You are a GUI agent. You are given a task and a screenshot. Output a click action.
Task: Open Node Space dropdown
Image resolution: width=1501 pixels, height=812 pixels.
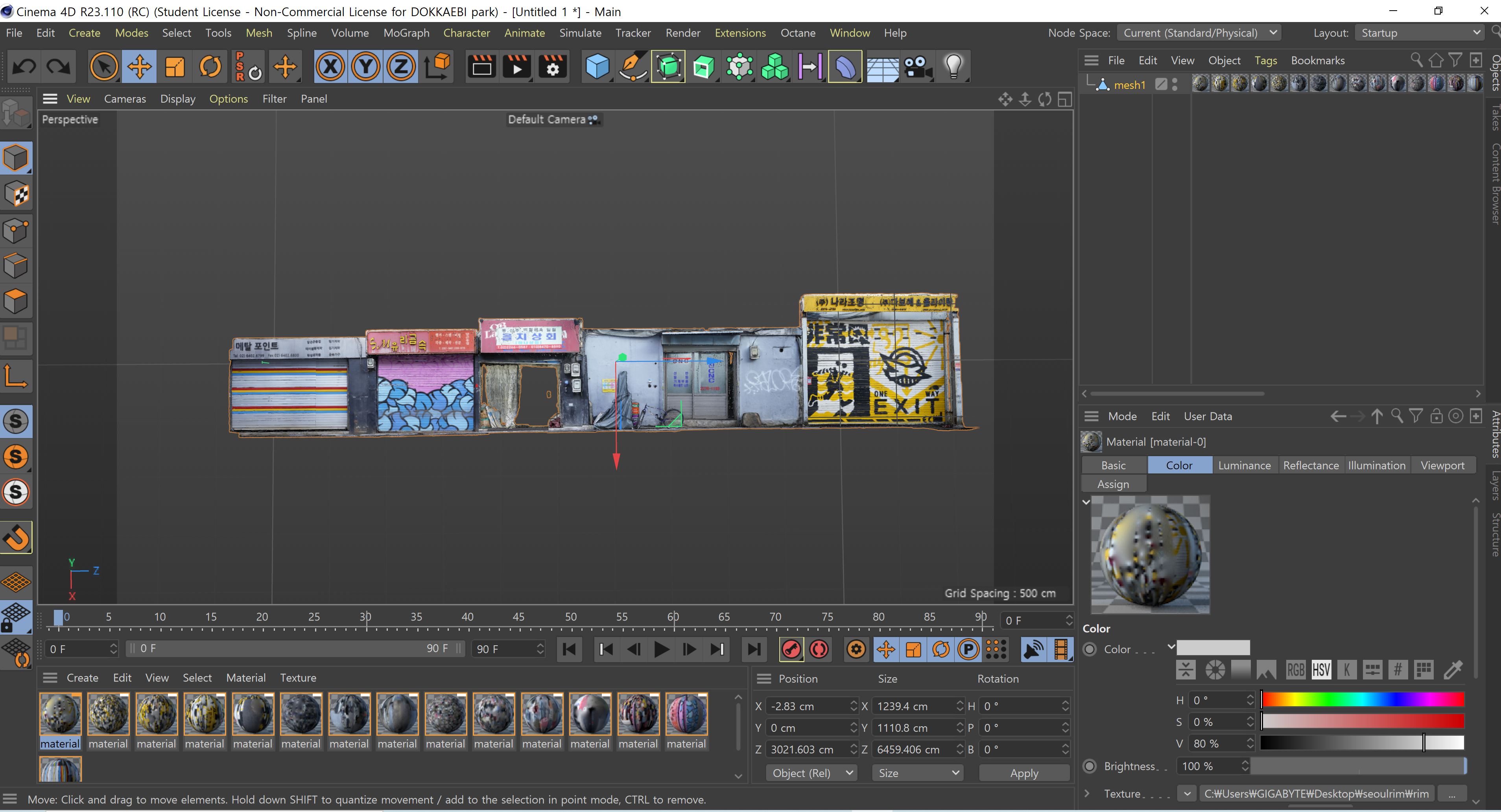click(1199, 33)
